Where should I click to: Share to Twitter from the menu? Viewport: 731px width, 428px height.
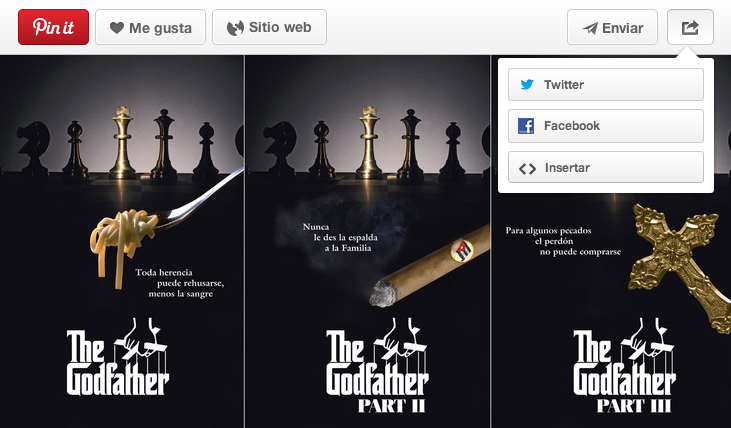606,84
